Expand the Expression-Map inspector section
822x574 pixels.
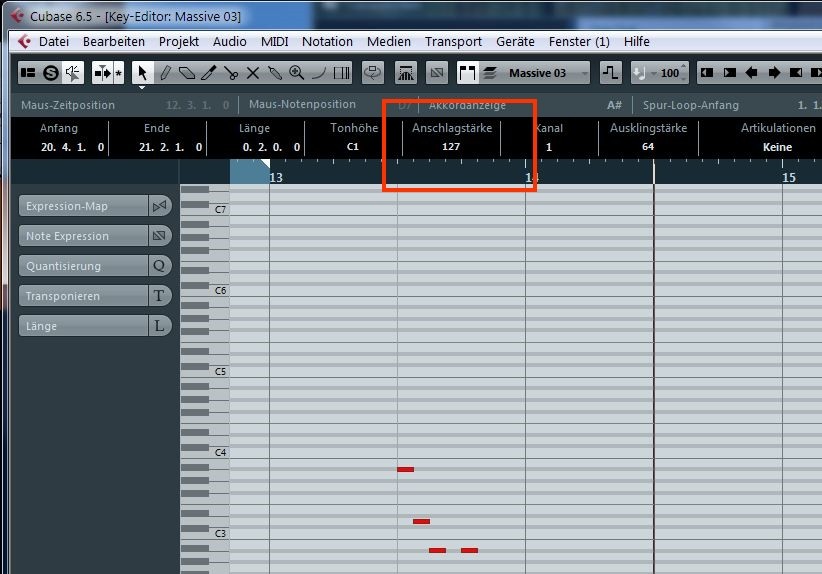tap(83, 206)
